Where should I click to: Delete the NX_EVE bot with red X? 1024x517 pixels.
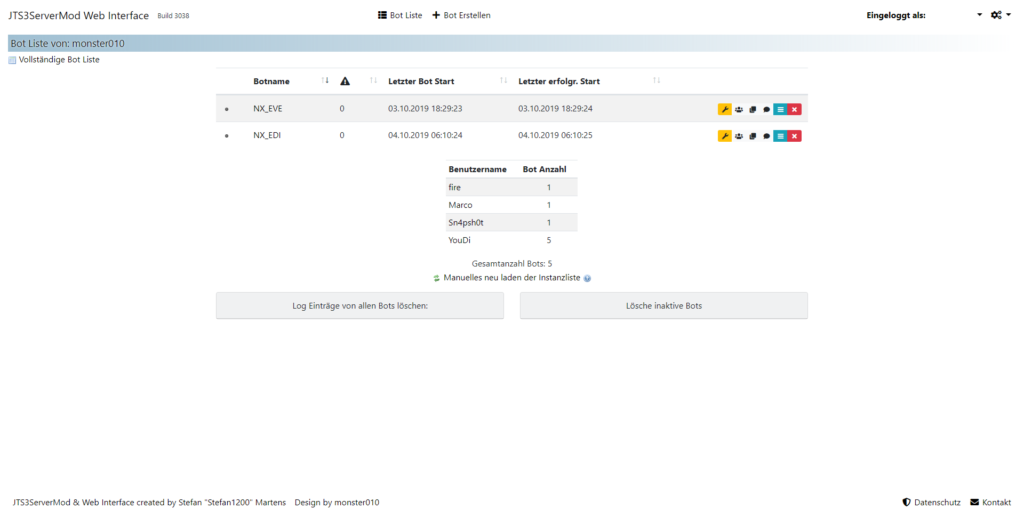[x=794, y=109]
